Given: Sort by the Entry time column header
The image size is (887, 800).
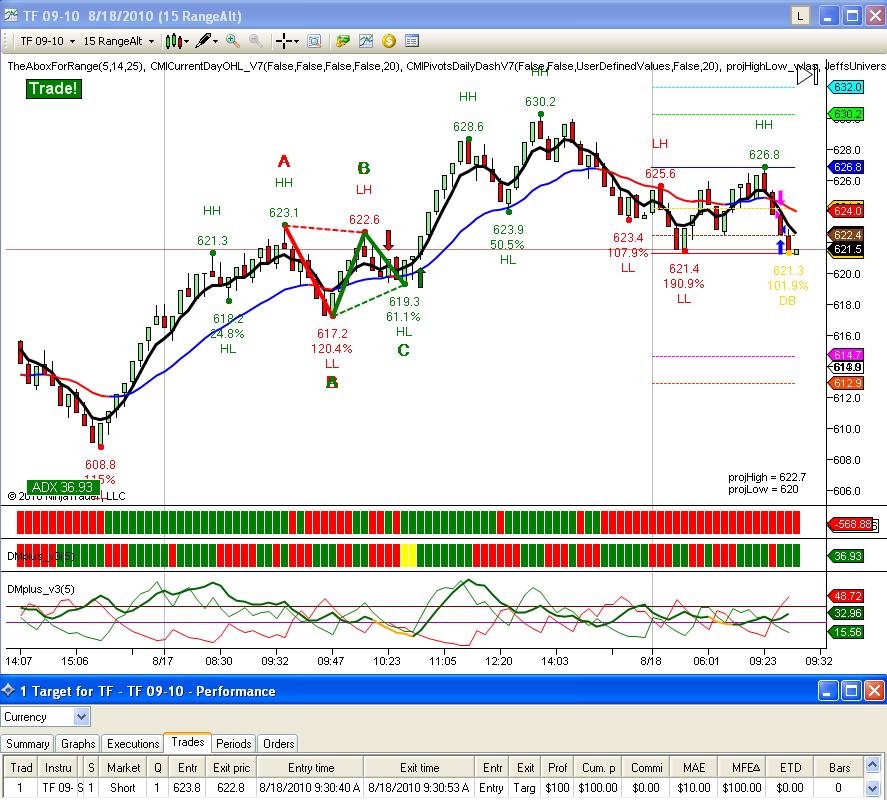Looking at the screenshot, I should [x=311, y=768].
